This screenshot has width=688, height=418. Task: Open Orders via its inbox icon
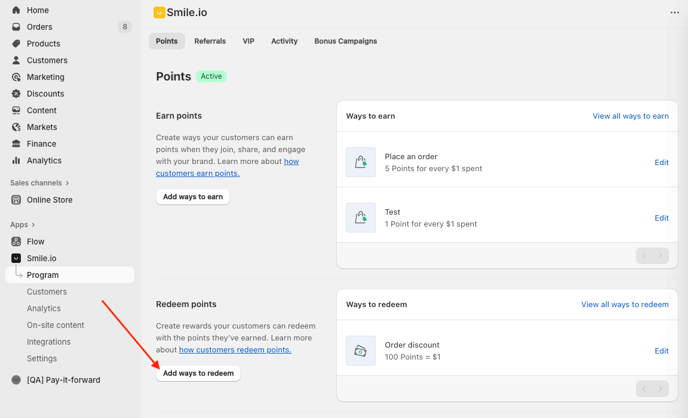[x=16, y=27]
